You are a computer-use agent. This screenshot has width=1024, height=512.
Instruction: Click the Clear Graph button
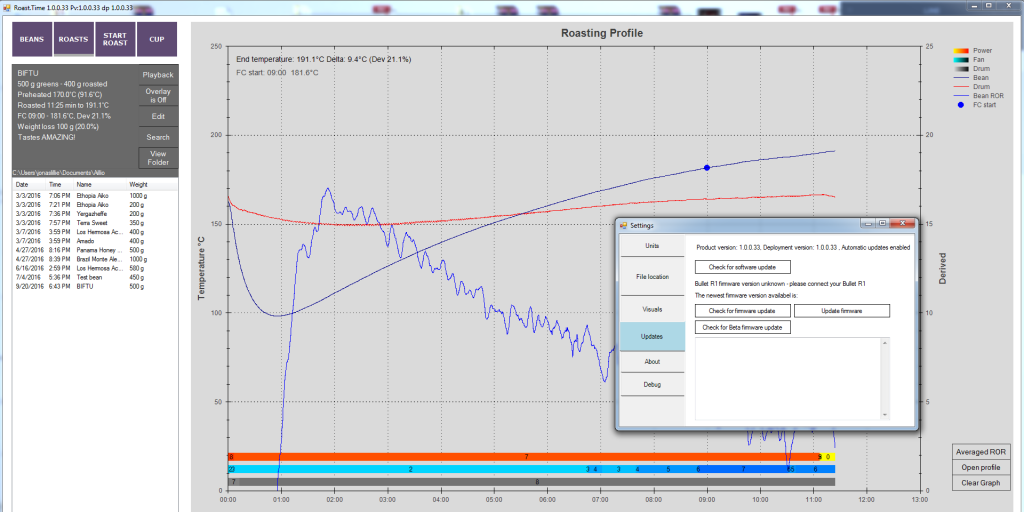[x=981, y=483]
